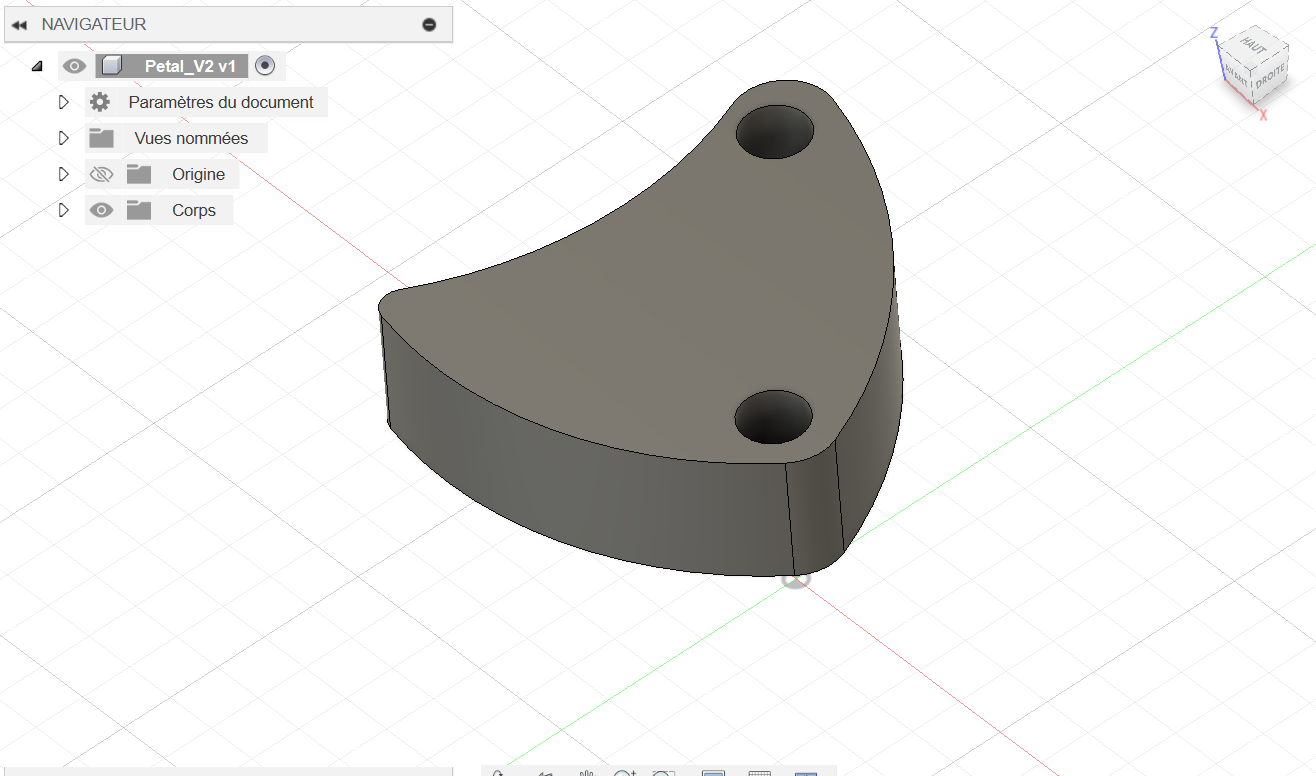Collapse the Petal_V2 v1 root node
The width and height of the screenshot is (1316, 776).
tap(37, 67)
